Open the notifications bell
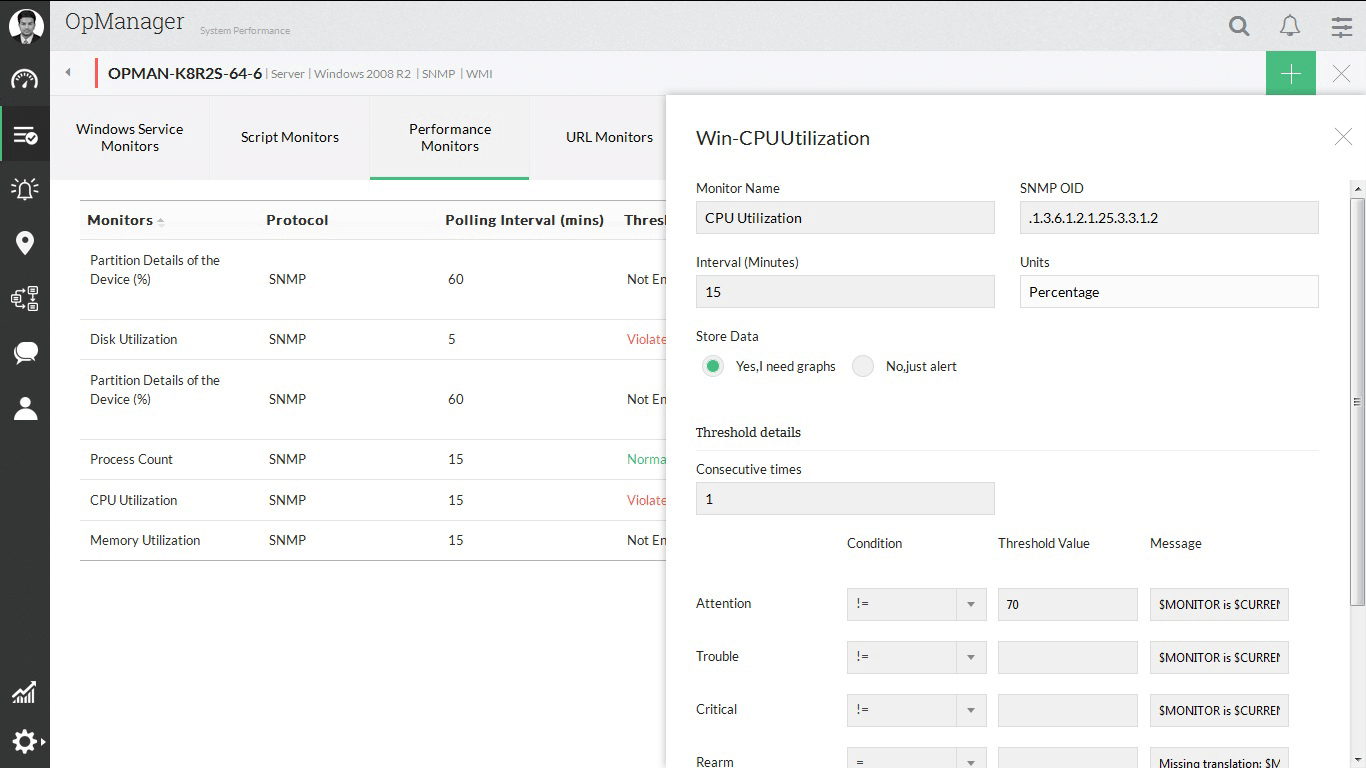 (1290, 26)
